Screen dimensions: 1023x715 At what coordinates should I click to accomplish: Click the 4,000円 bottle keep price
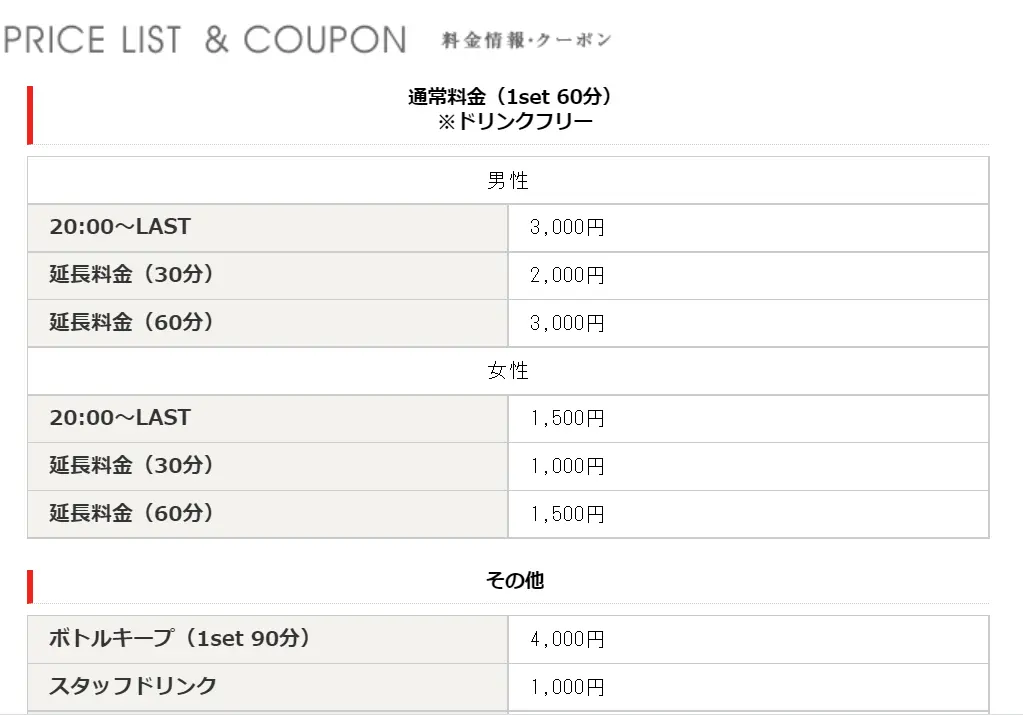567,639
